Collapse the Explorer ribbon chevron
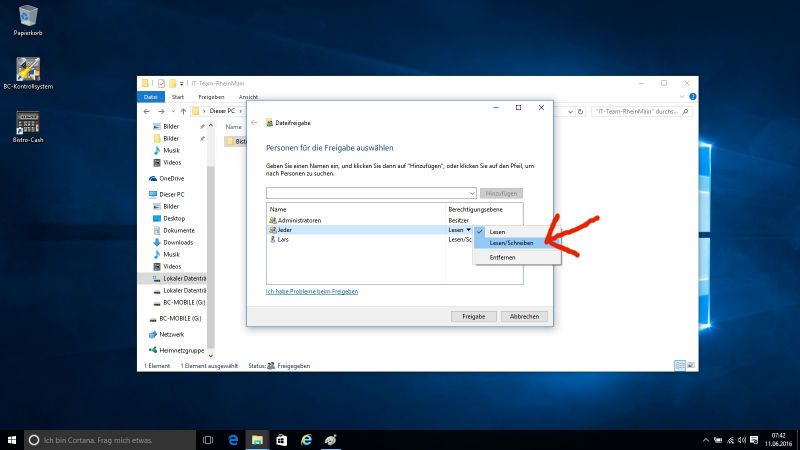Viewport: 800px width, 450px height. (x=682, y=96)
